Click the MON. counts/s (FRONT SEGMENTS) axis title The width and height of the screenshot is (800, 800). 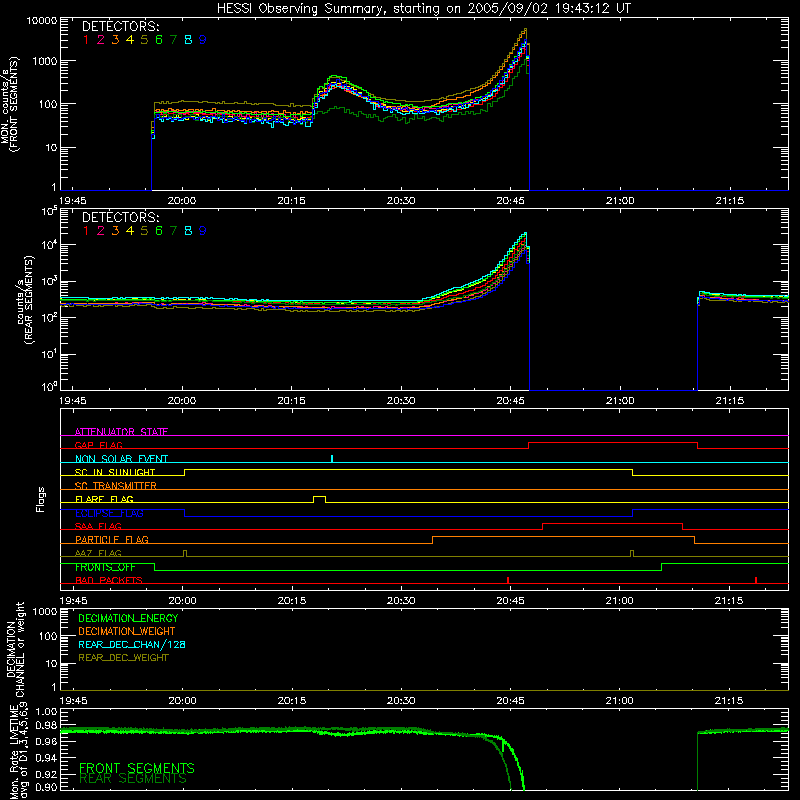click(x=10, y=104)
